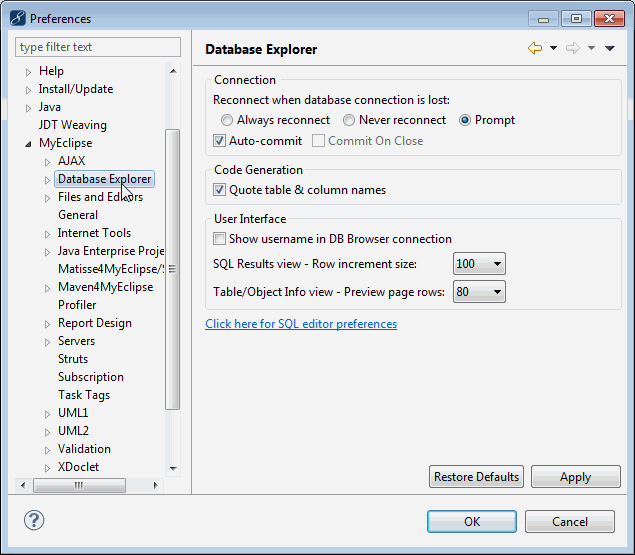Click the back navigation arrow icon
The image size is (635, 555).
click(535, 49)
